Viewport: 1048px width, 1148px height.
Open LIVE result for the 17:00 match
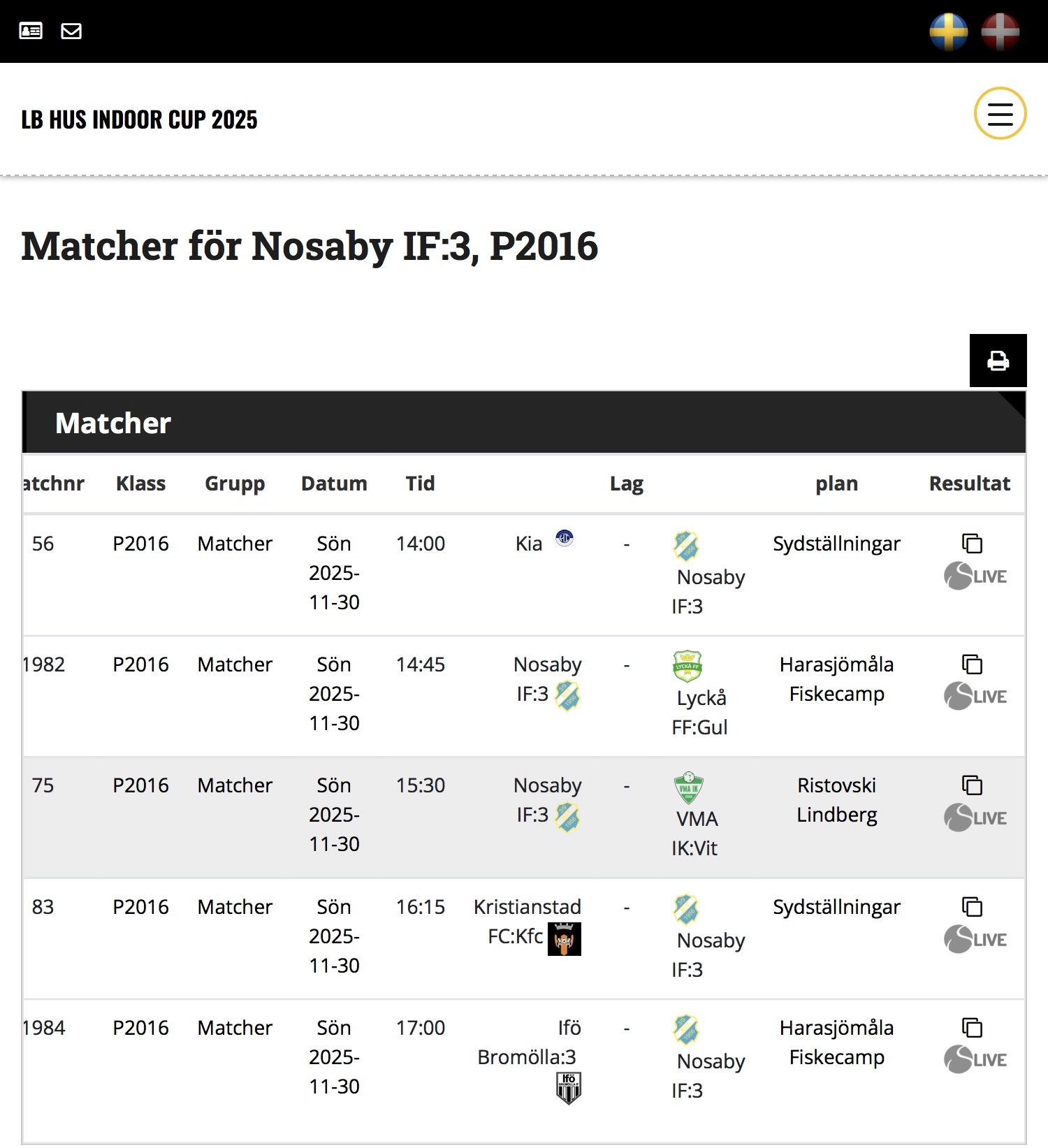pyautogui.click(x=975, y=1060)
